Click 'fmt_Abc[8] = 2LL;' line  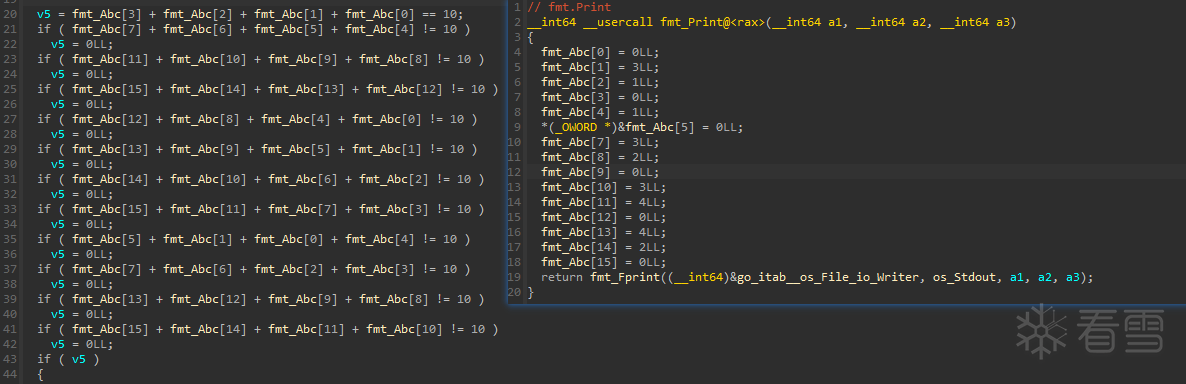600,157
